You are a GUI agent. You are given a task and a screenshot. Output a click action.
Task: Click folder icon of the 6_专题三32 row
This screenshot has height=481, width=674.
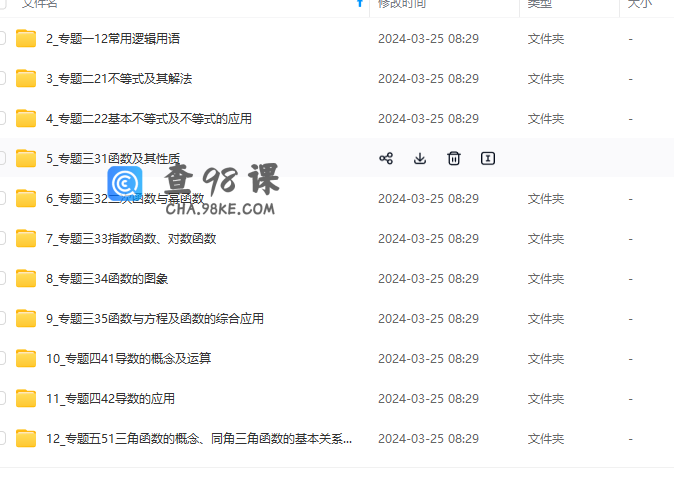[x=26, y=198]
